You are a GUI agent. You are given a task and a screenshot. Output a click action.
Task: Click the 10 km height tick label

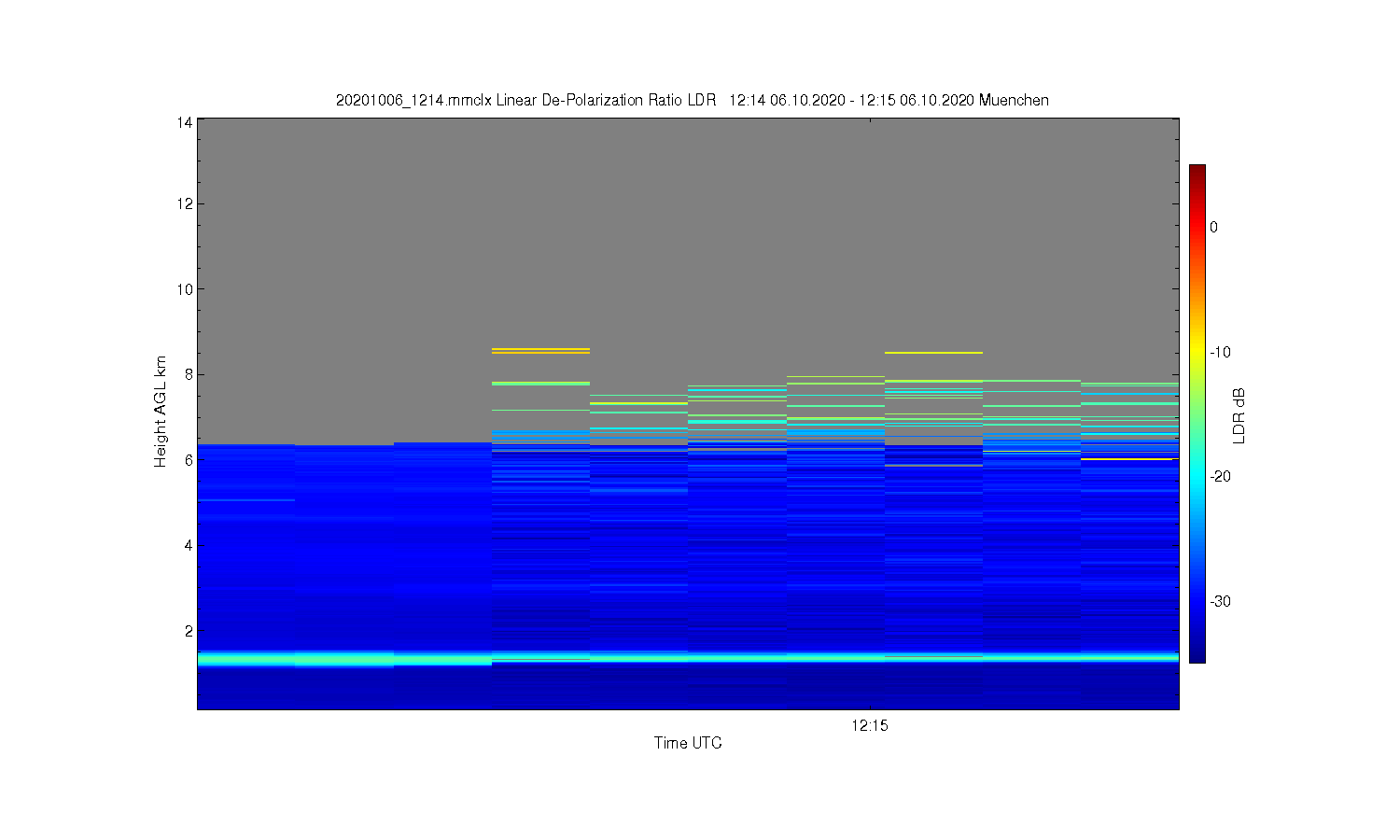tap(184, 289)
